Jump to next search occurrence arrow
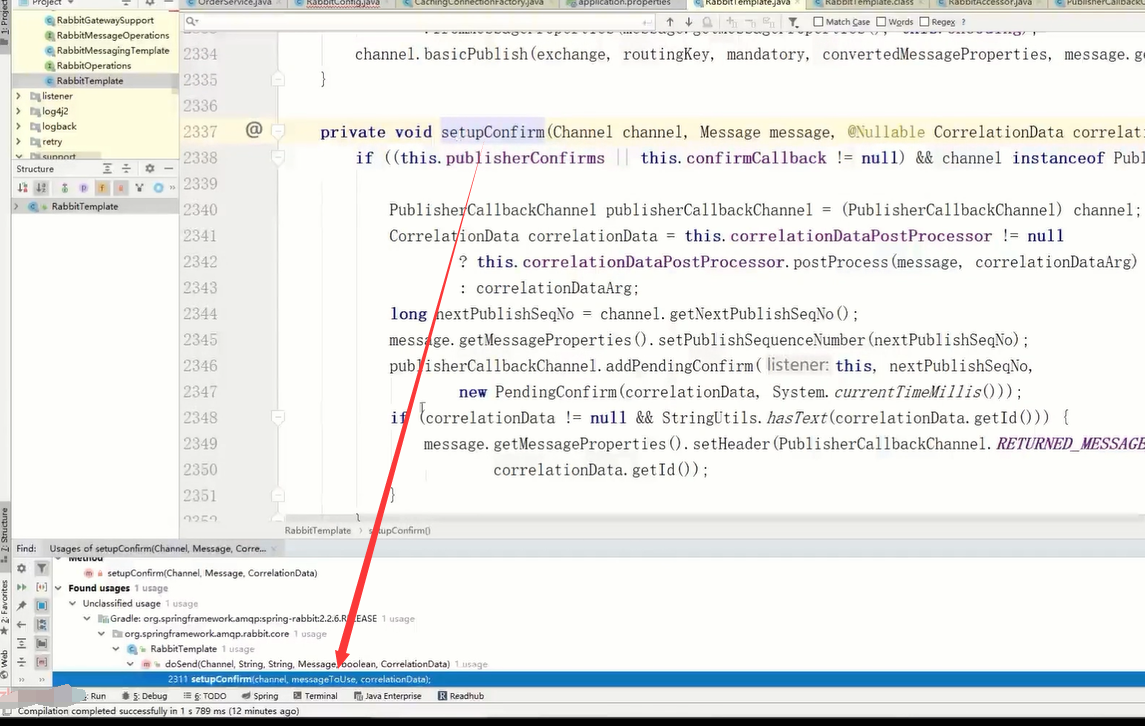Image resolution: width=1145 pixels, height=726 pixels. pyautogui.click(x=688, y=22)
